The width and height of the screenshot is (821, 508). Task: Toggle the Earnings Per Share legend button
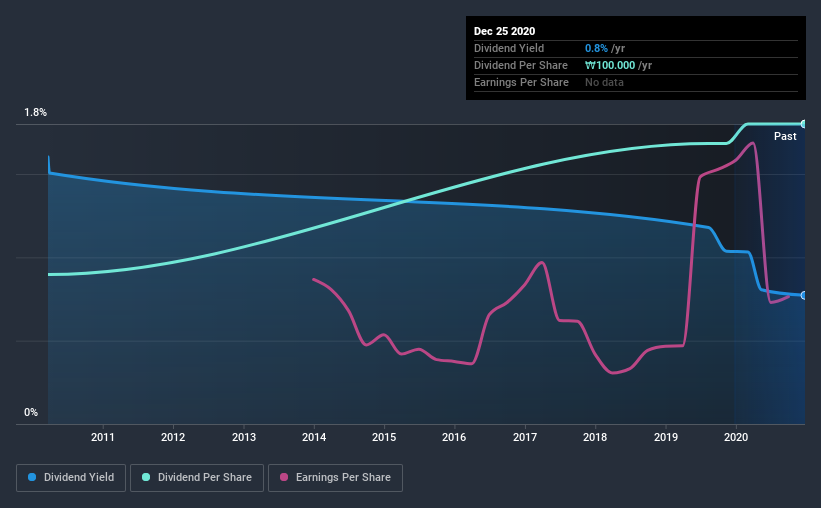tap(335, 478)
